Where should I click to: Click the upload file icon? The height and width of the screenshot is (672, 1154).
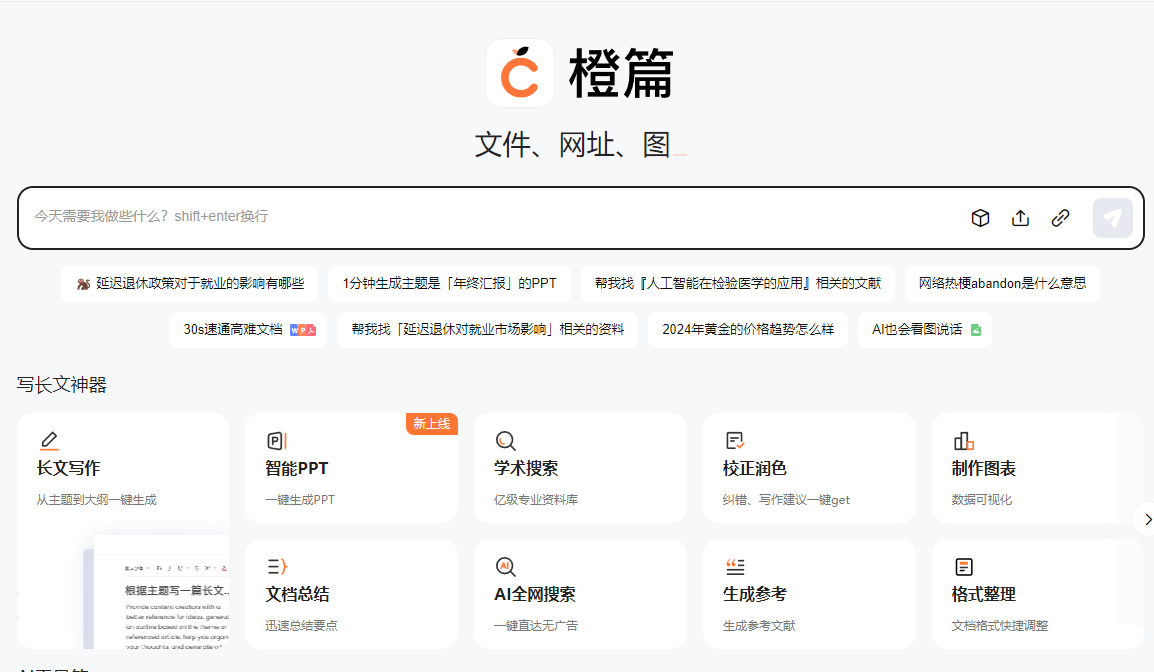point(1020,218)
